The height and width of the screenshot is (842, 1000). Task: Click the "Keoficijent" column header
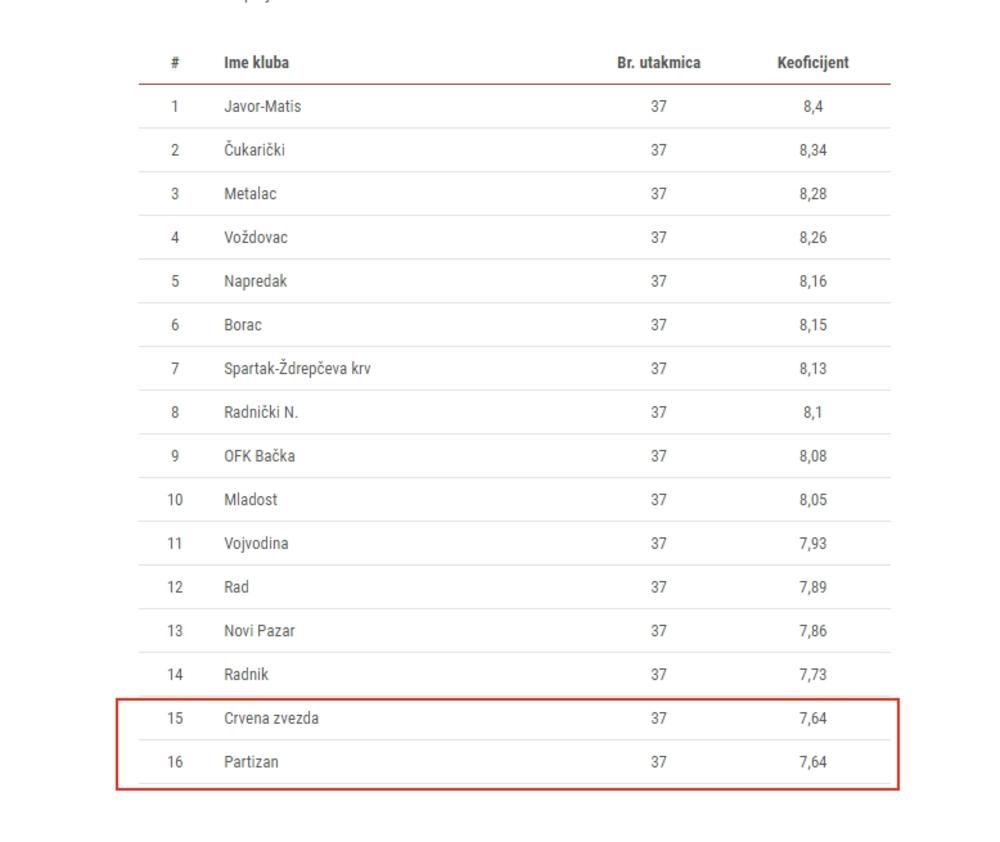pyautogui.click(x=812, y=62)
